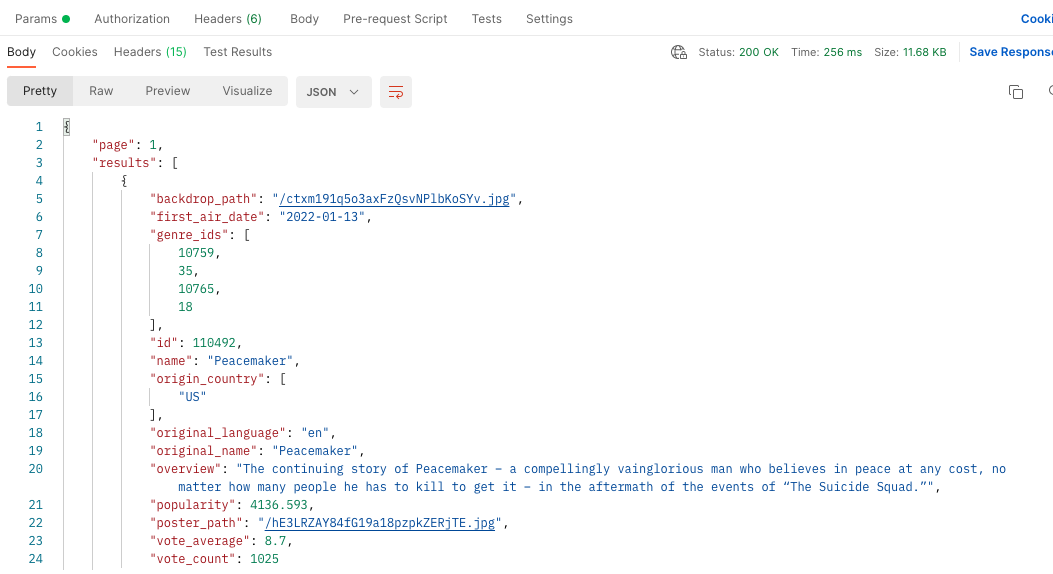Switch to Pre-request Script tab
This screenshot has width=1053, height=574.
click(x=395, y=19)
